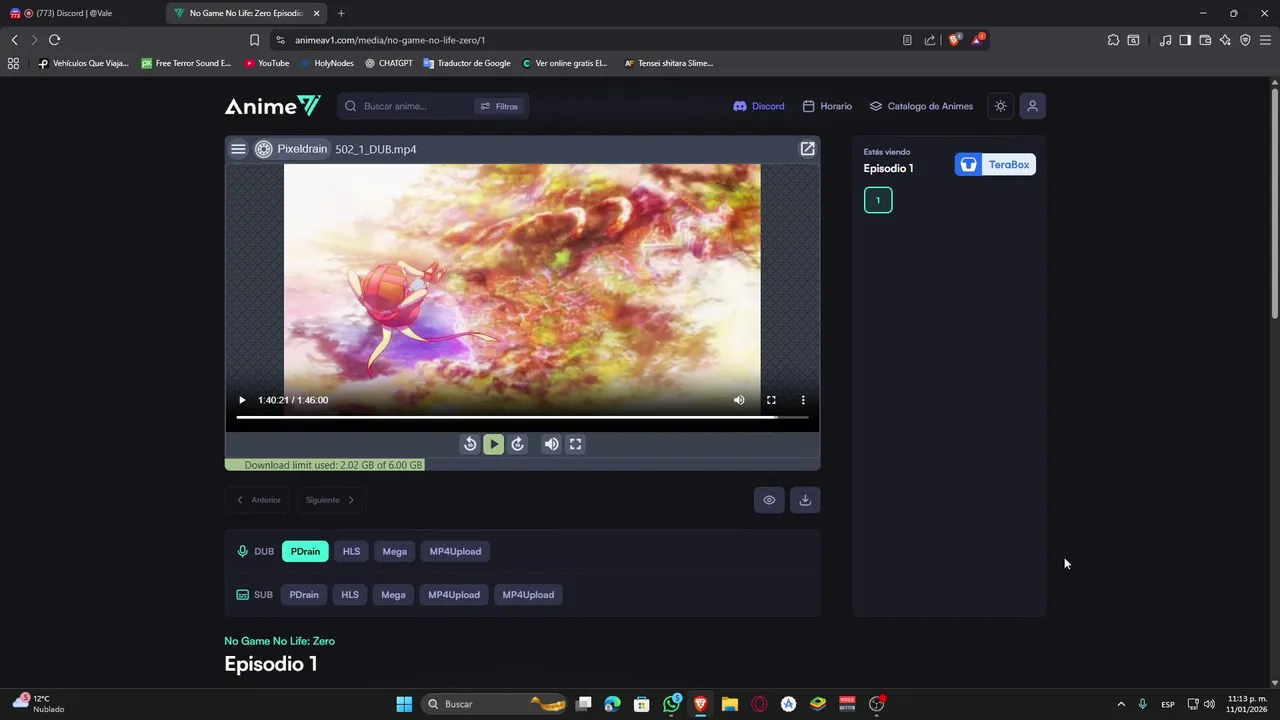Play the video in native controls
This screenshot has height=720, width=1280.
point(242,400)
